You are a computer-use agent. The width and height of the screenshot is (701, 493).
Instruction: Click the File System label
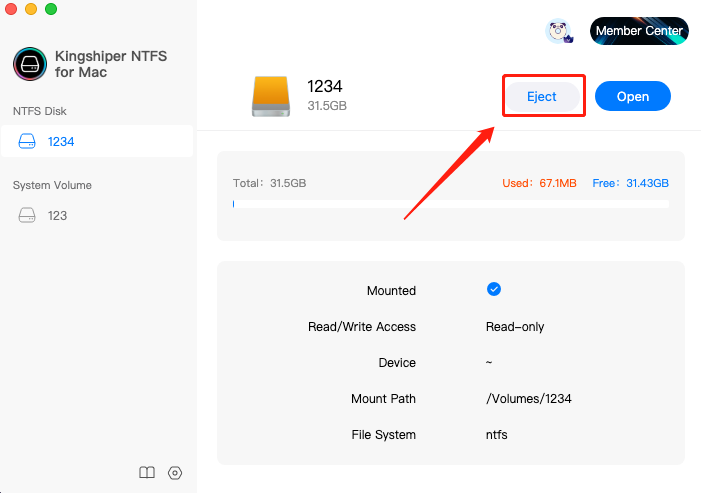click(383, 434)
